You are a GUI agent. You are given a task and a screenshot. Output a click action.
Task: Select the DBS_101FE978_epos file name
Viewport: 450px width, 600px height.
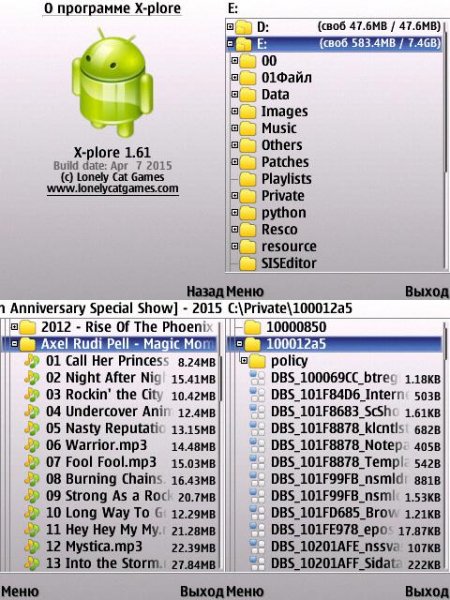[x=332, y=530]
